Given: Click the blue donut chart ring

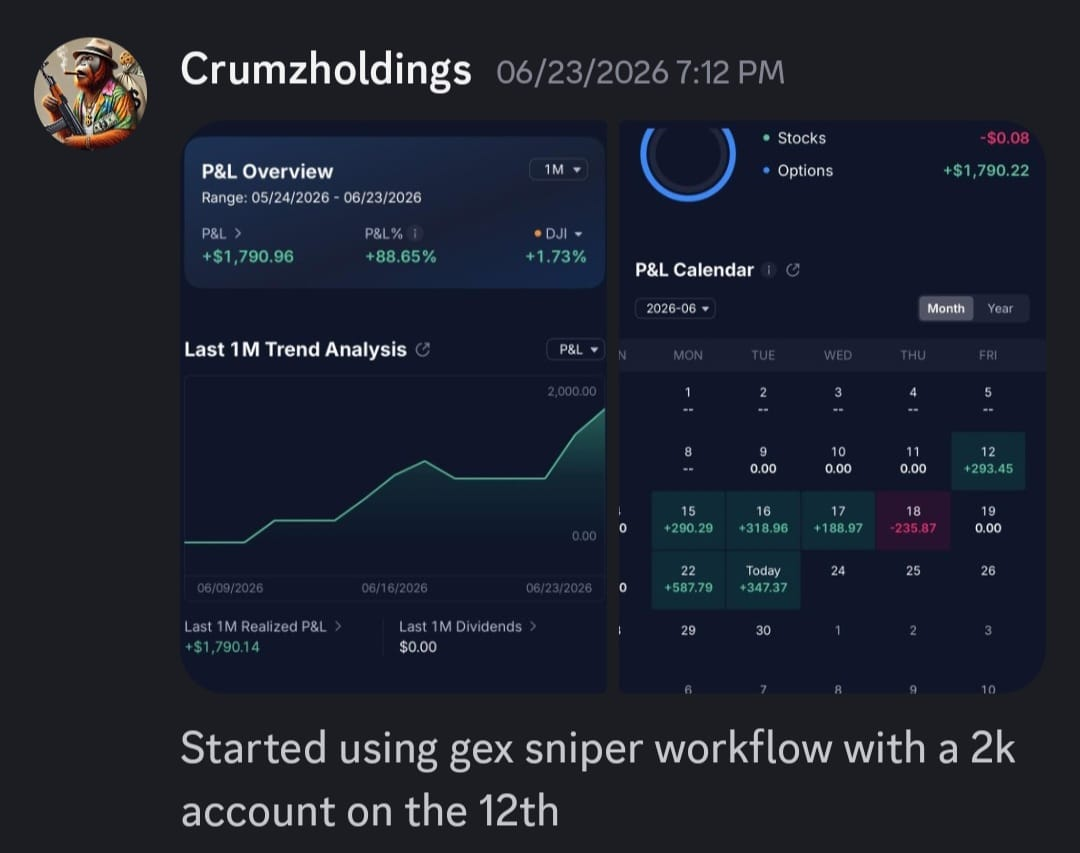Looking at the screenshot, I should pos(688,165).
